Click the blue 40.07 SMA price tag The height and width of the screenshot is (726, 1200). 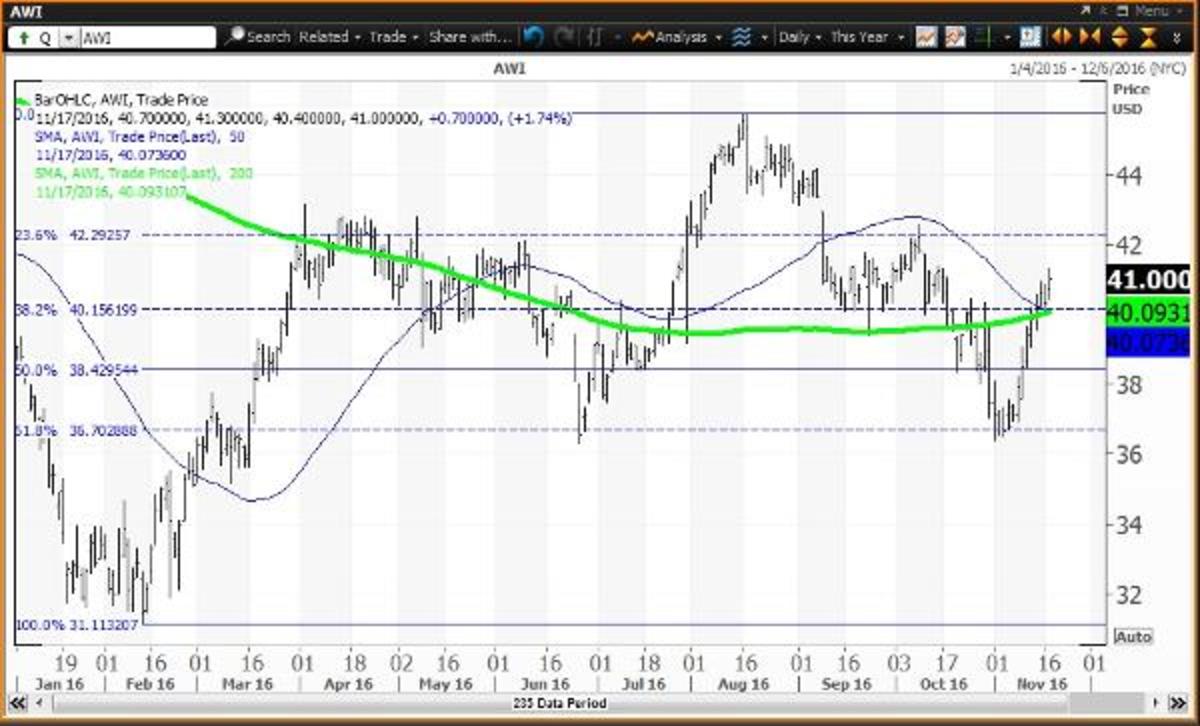(1149, 343)
